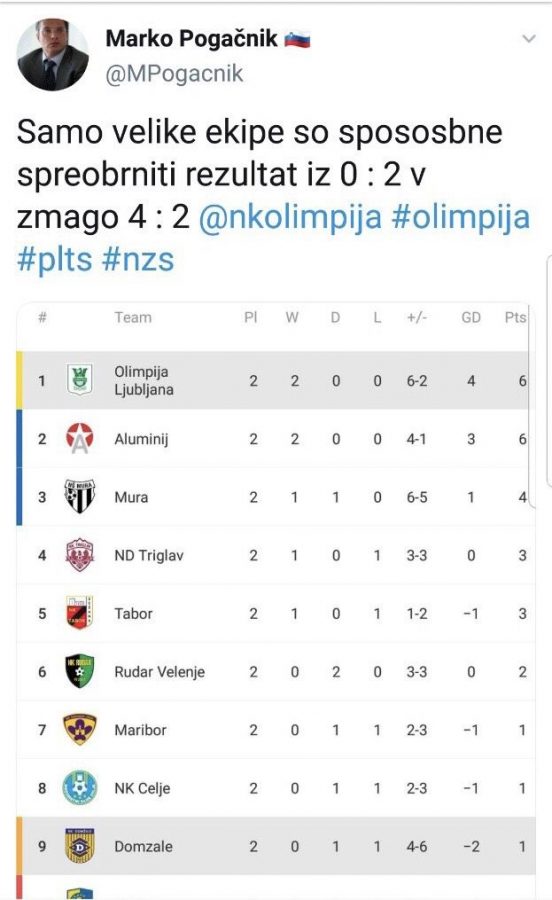Screen dimensions: 552x900
Task: Select the Tabor team crest
Action: 79,613
